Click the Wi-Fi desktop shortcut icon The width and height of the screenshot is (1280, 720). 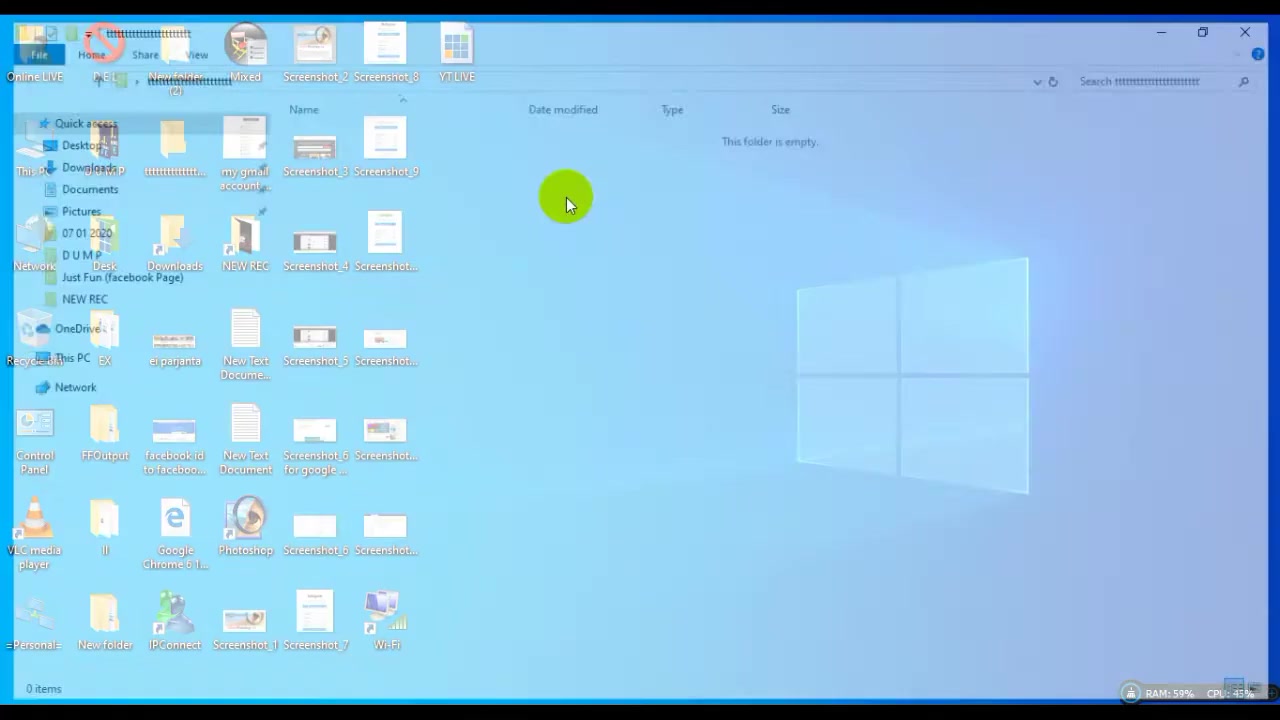pyautogui.click(x=386, y=621)
